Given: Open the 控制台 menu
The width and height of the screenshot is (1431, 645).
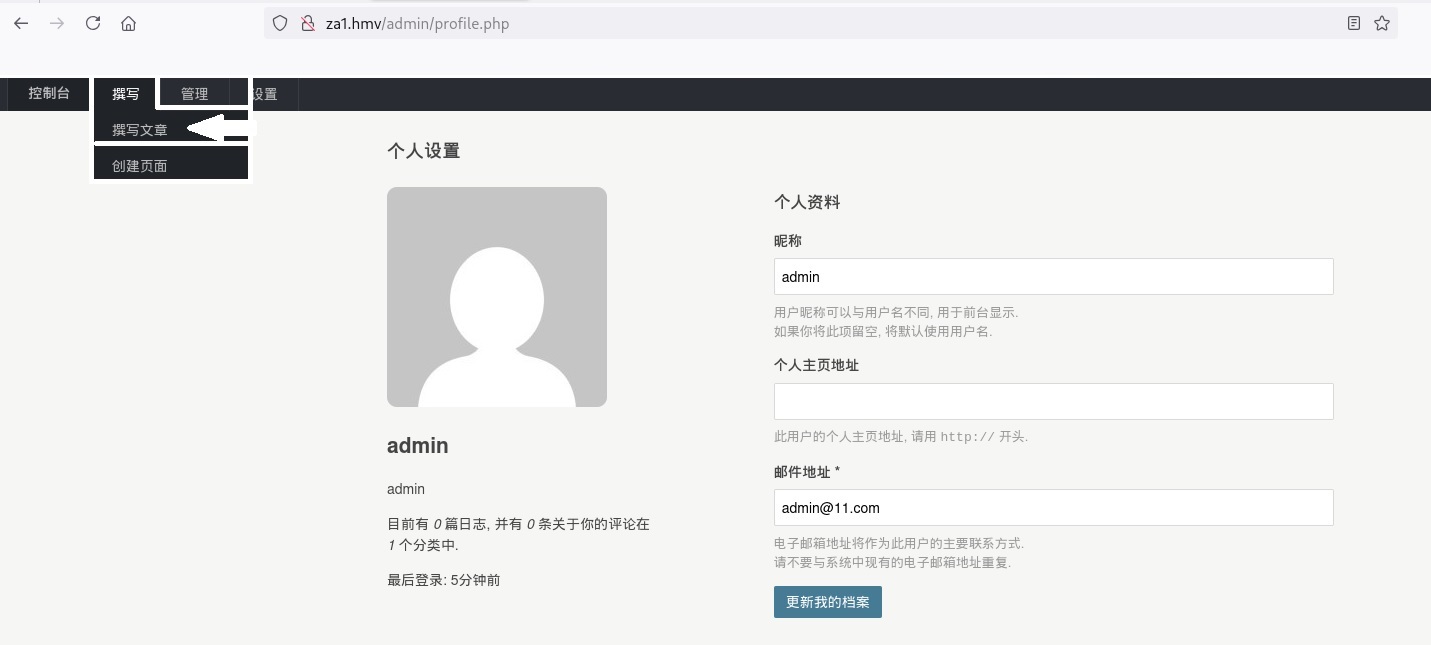Looking at the screenshot, I should click(49, 94).
